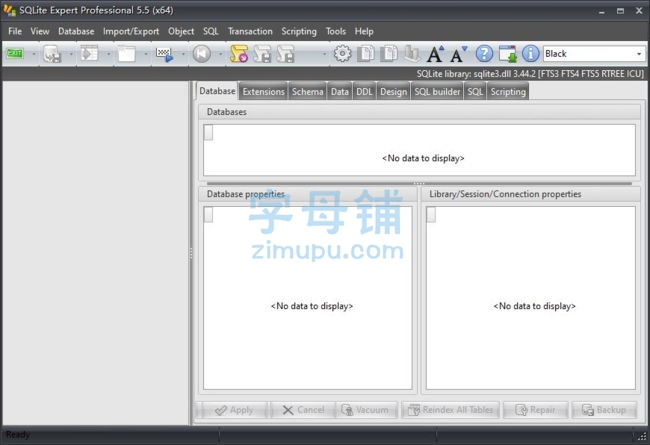Open the Tools menu
Screen dimensions: 650x445
pos(336,32)
